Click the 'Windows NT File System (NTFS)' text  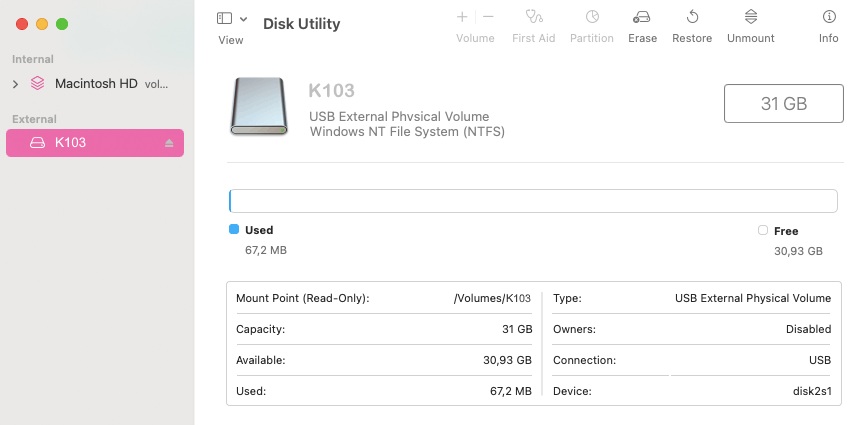pos(407,132)
